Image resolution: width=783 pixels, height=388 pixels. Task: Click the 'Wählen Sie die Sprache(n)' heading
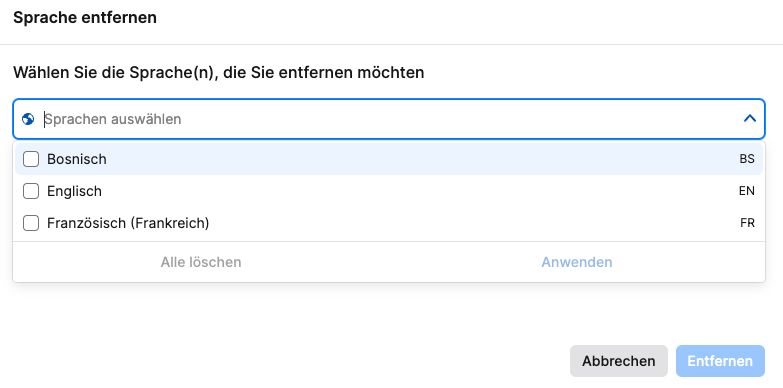coord(219,73)
